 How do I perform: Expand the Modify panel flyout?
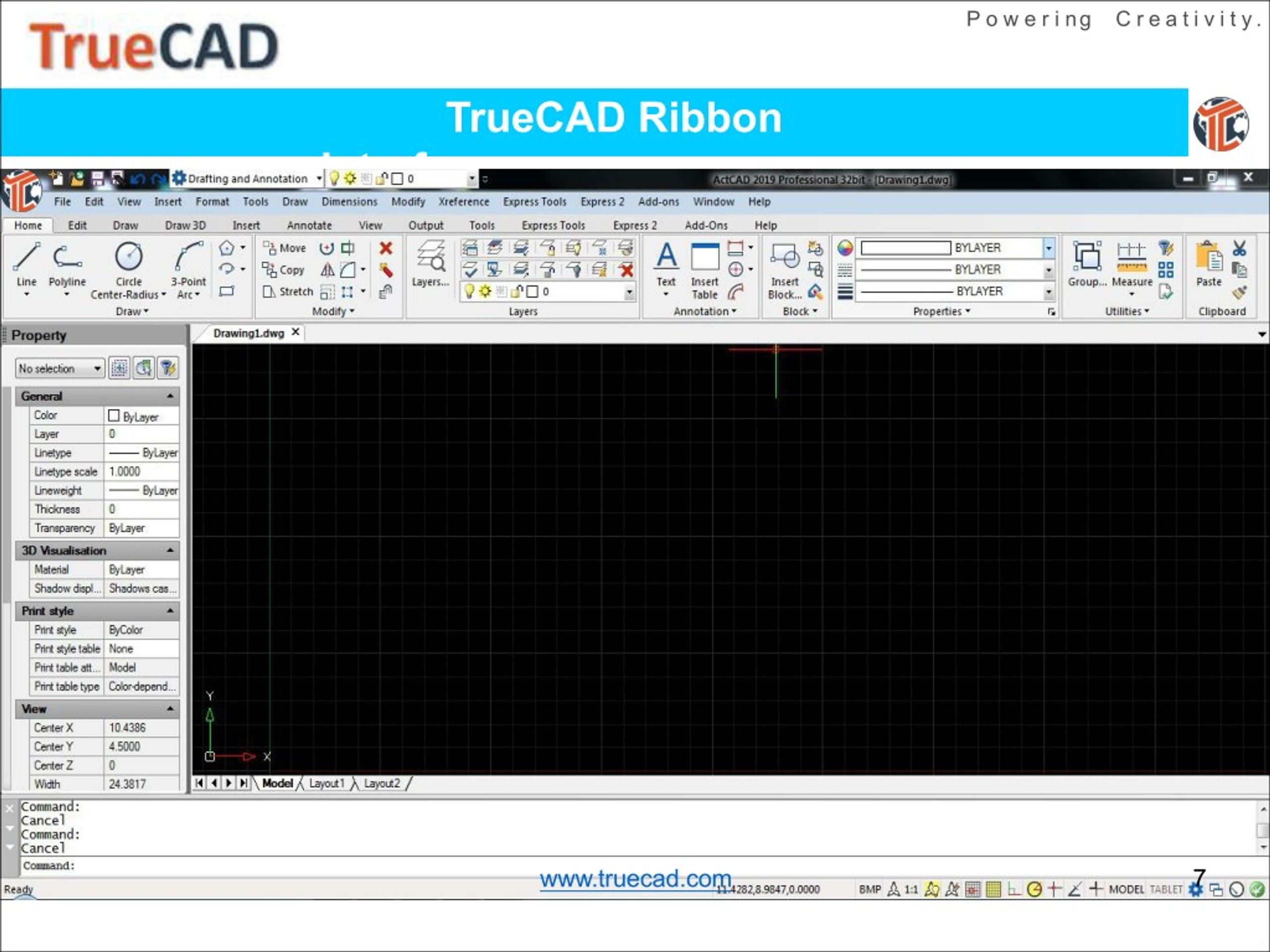coord(333,311)
